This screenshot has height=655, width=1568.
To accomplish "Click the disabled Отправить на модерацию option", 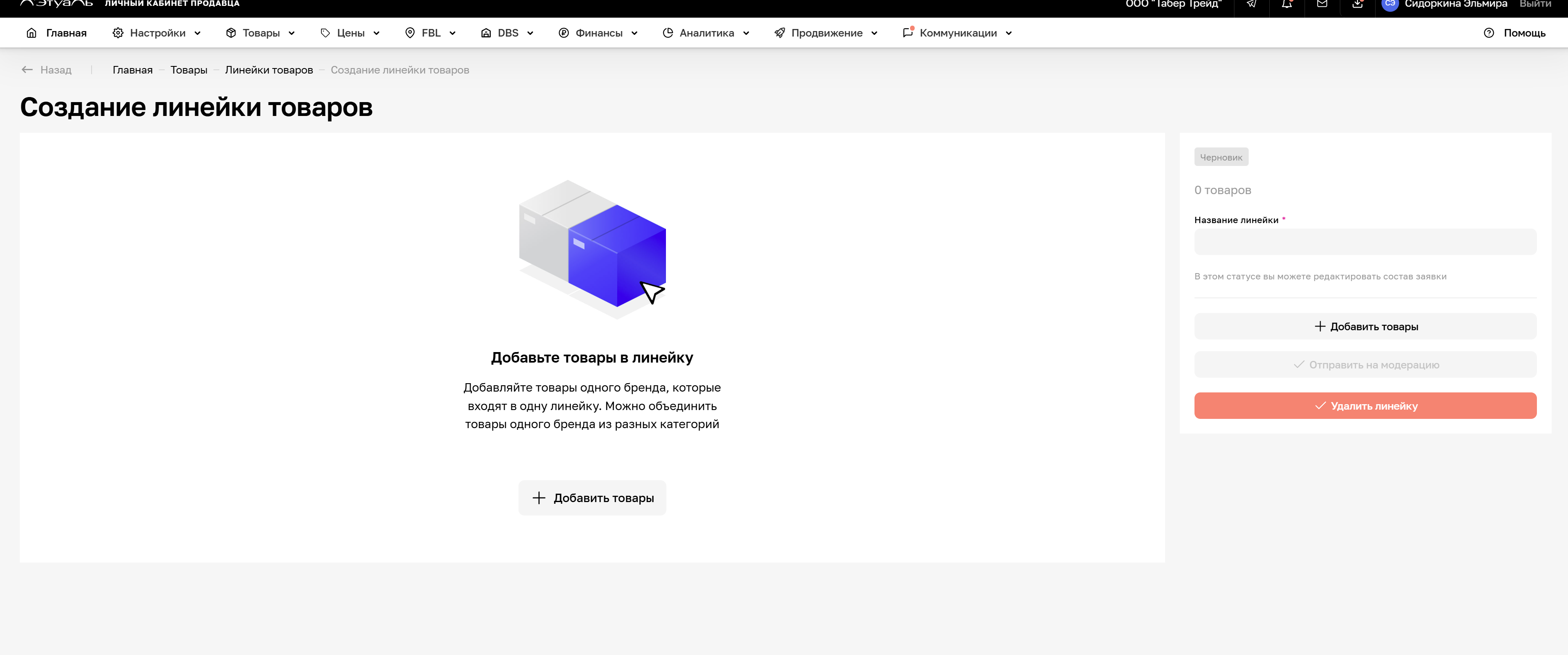I will pyautogui.click(x=1365, y=365).
